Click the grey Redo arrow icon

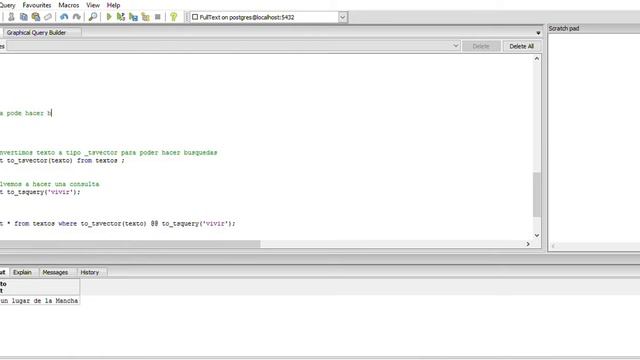(76, 17)
